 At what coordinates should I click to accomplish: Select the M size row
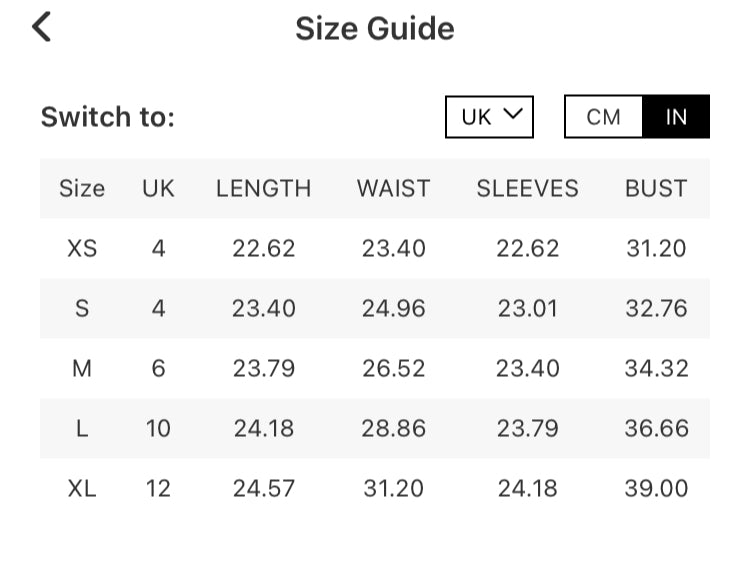[82, 368]
